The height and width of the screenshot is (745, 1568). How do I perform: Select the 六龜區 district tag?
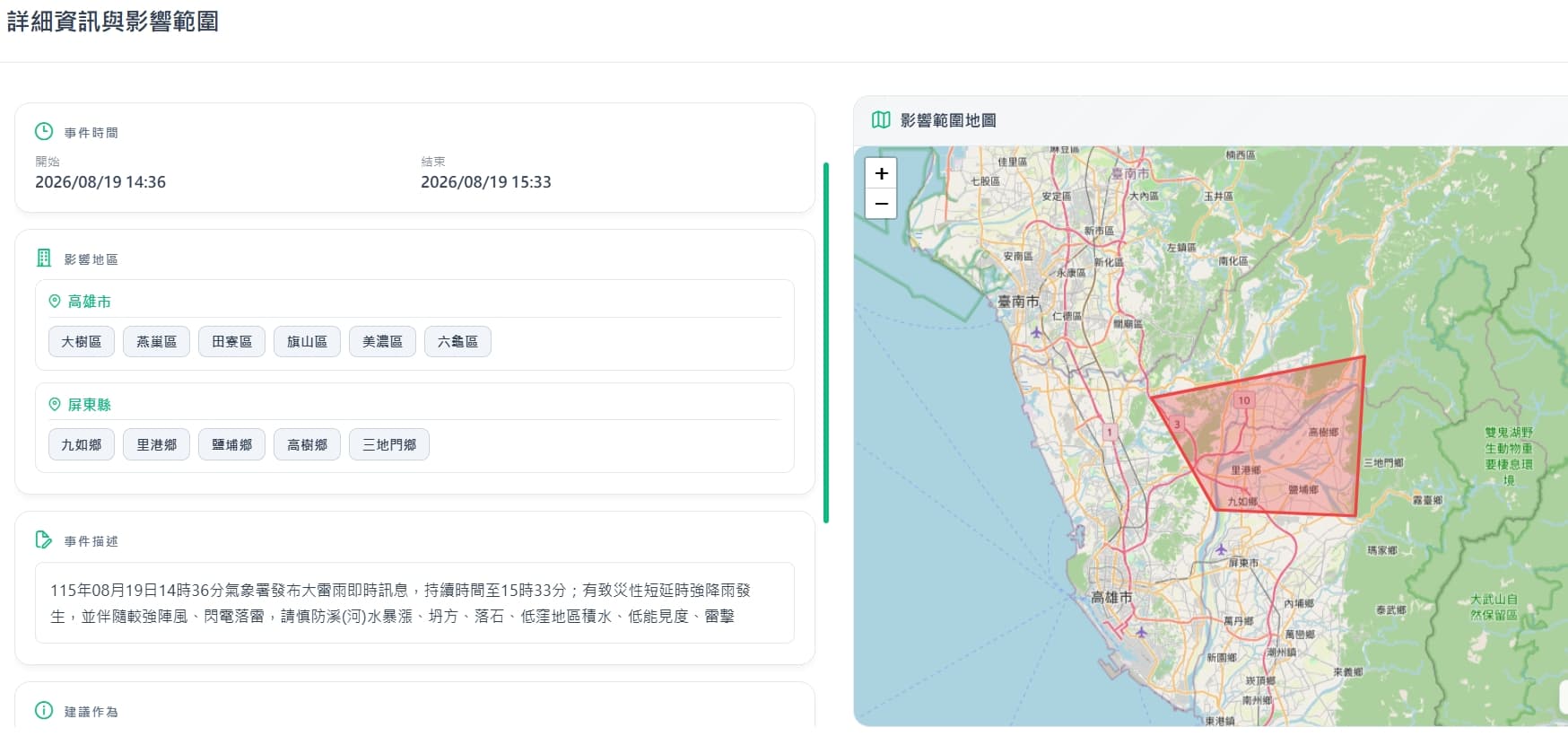click(458, 341)
